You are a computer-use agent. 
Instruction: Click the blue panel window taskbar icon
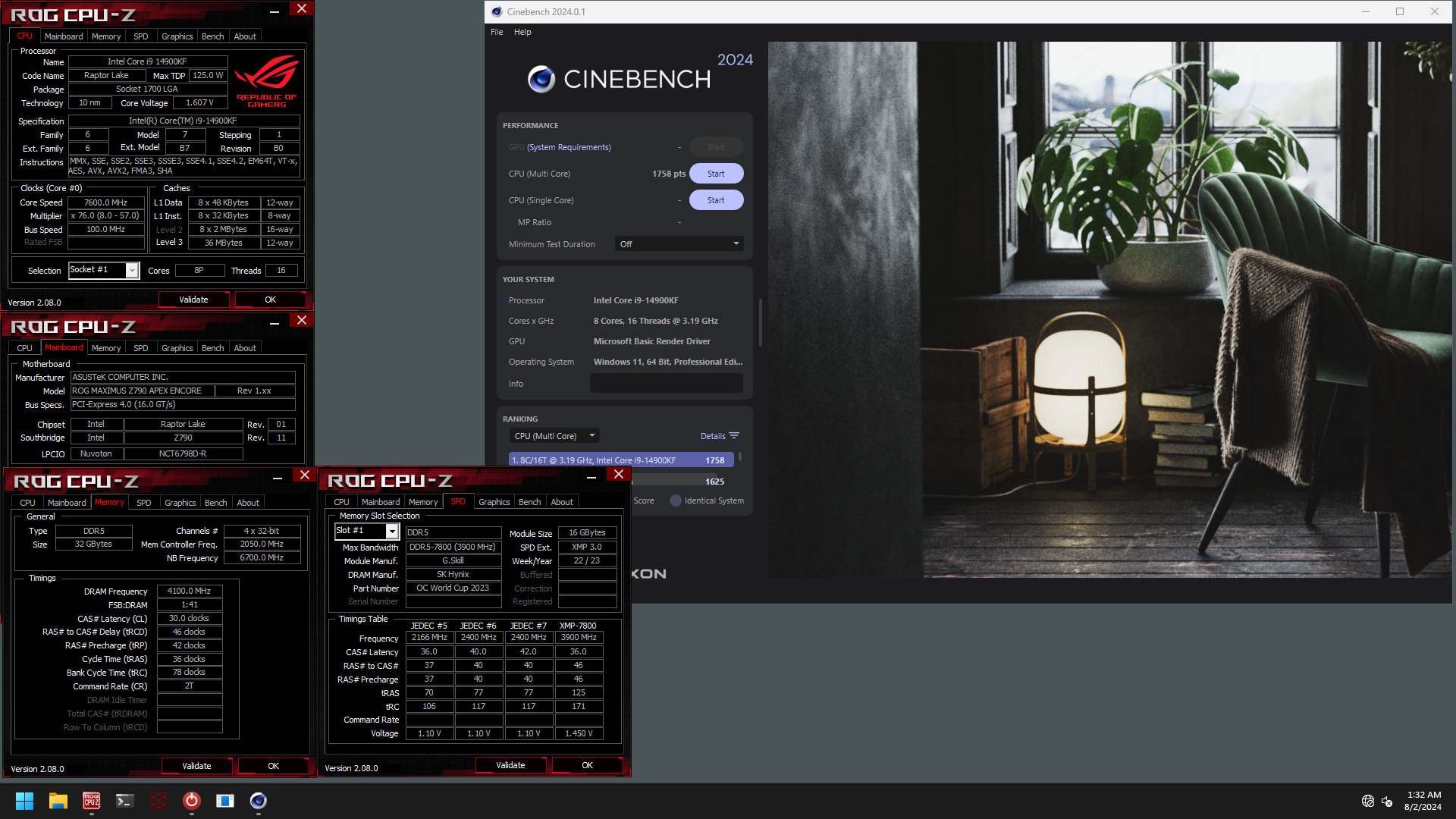click(225, 801)
